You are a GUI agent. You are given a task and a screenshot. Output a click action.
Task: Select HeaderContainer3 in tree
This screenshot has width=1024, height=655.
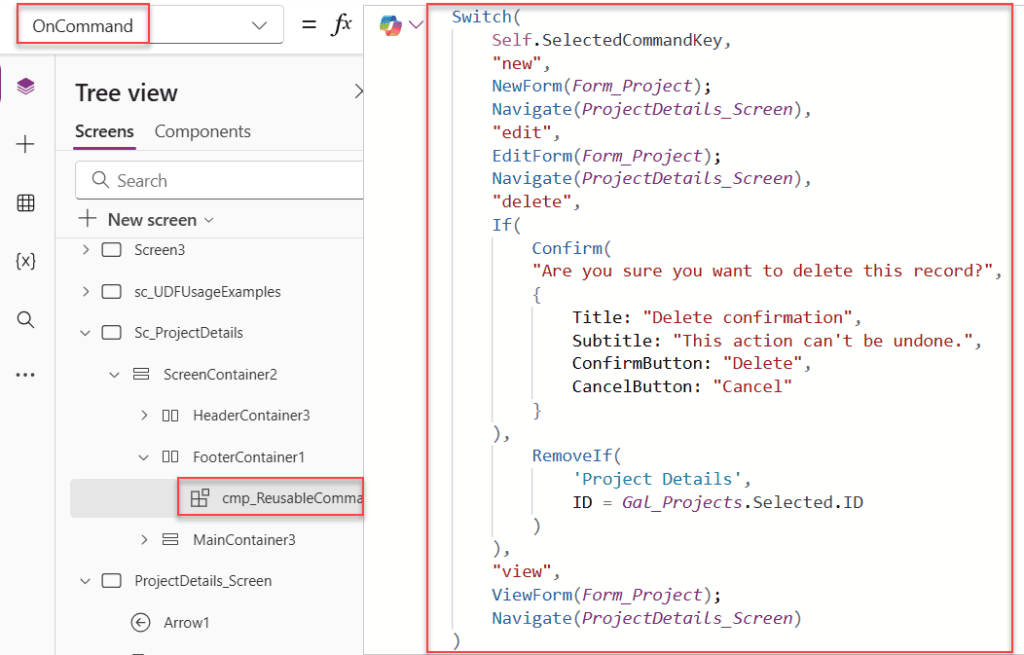pos(251,415)
